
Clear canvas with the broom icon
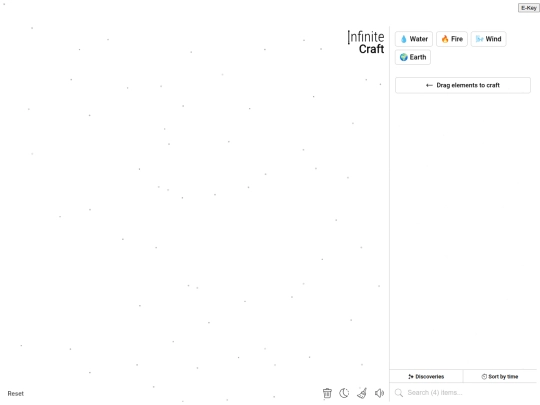coord(362,393)
